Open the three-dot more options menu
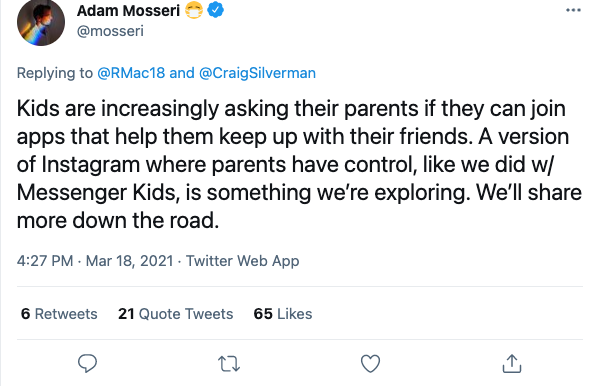 point(573,10)
